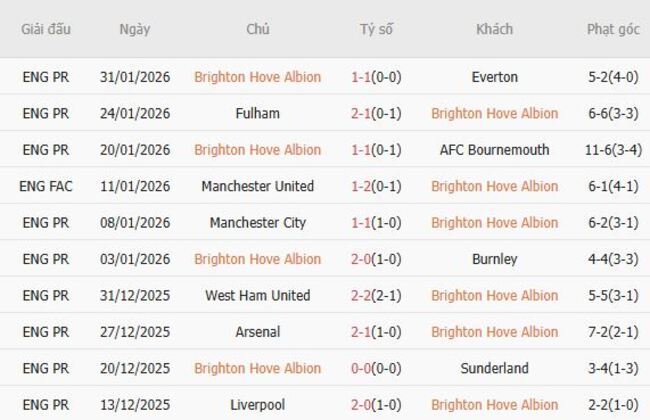The height and width of the screenshot is (420, 650).
Task: Click the 2-2(2-1) West Ham match score
Action: point(376,295)
